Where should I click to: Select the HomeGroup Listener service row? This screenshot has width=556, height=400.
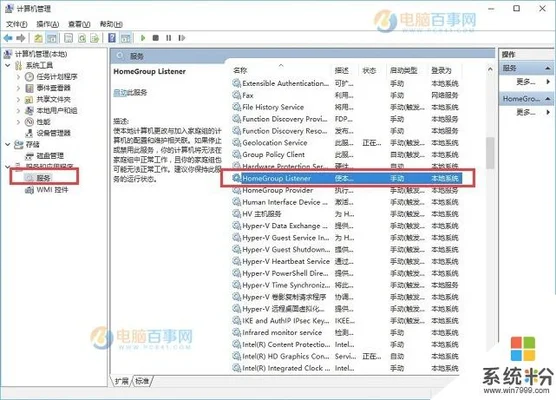(346, 178)
